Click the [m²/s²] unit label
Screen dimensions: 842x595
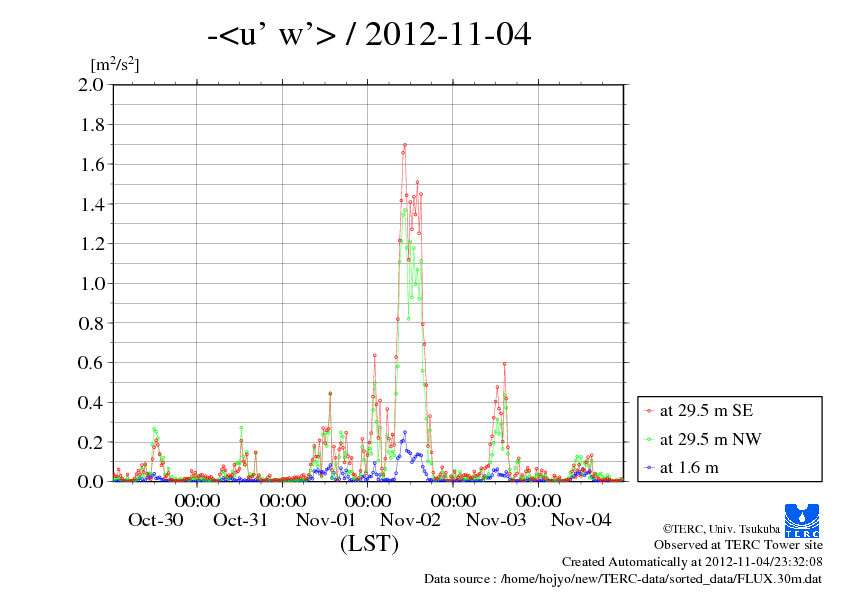click(x=115, y=64)
